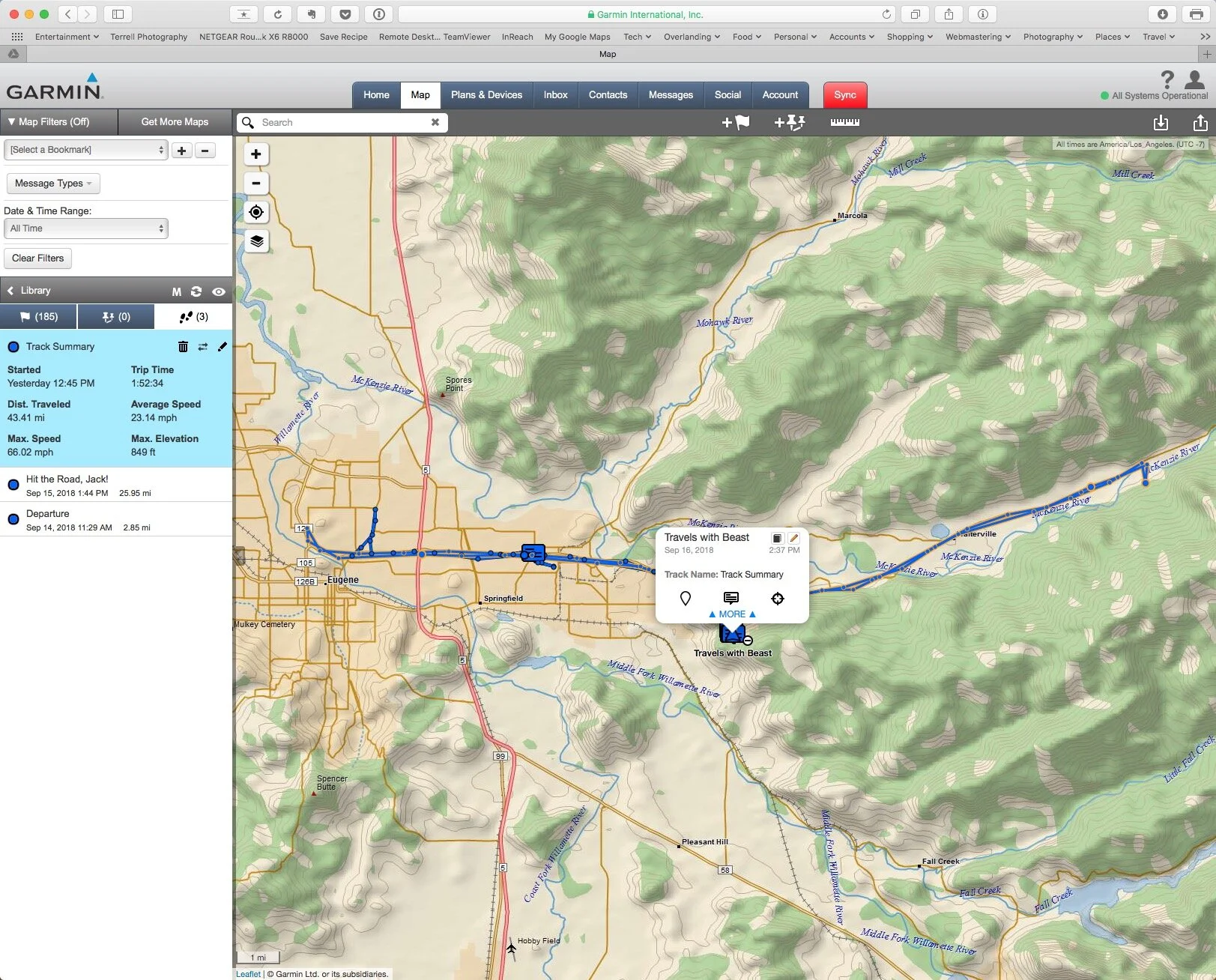
Task: Select the distance measuring ruler tool
Action: coord(844,121)
